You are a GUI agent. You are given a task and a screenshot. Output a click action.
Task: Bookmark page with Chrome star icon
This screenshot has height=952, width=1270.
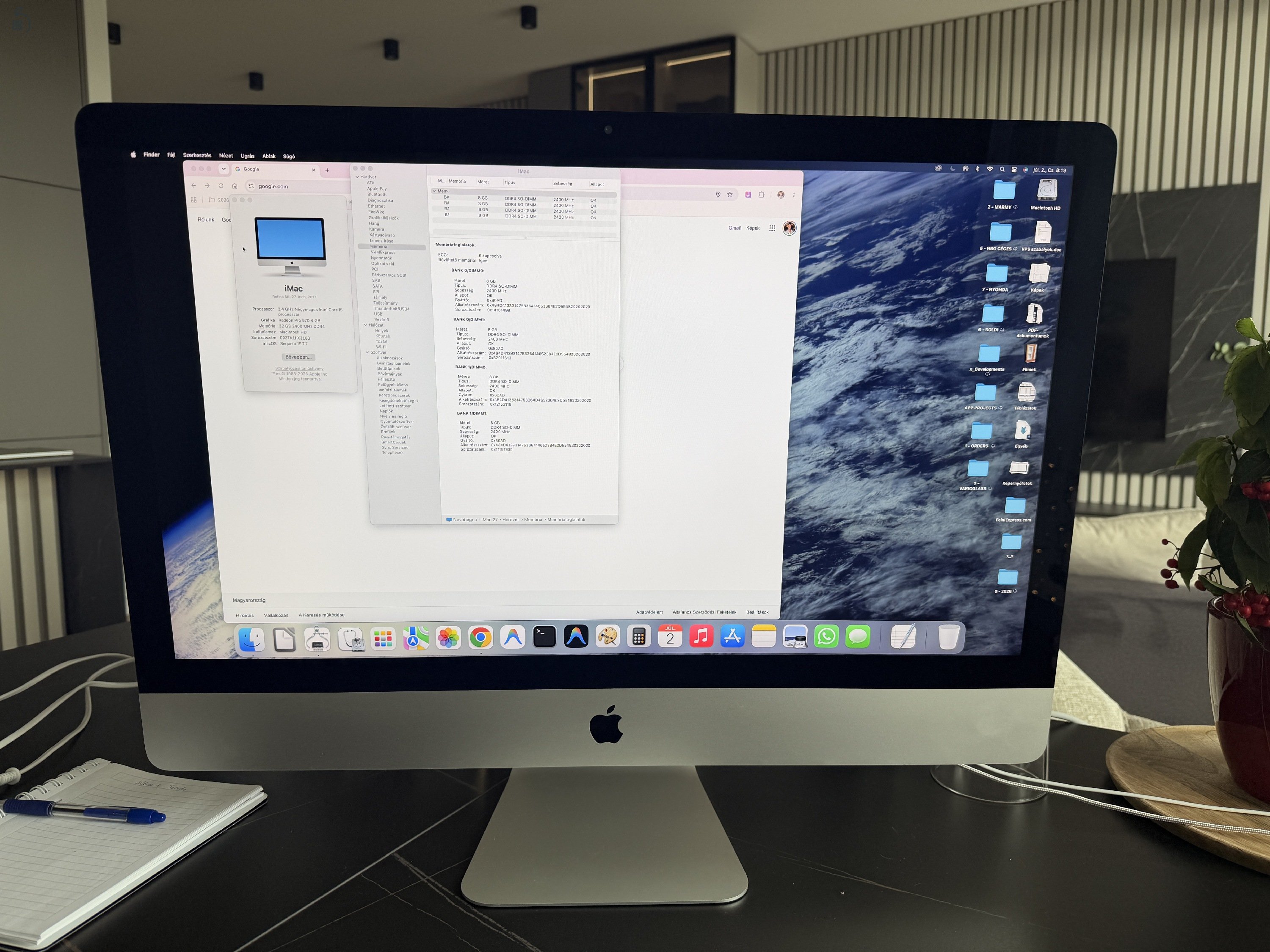click(x=730, y=195)
